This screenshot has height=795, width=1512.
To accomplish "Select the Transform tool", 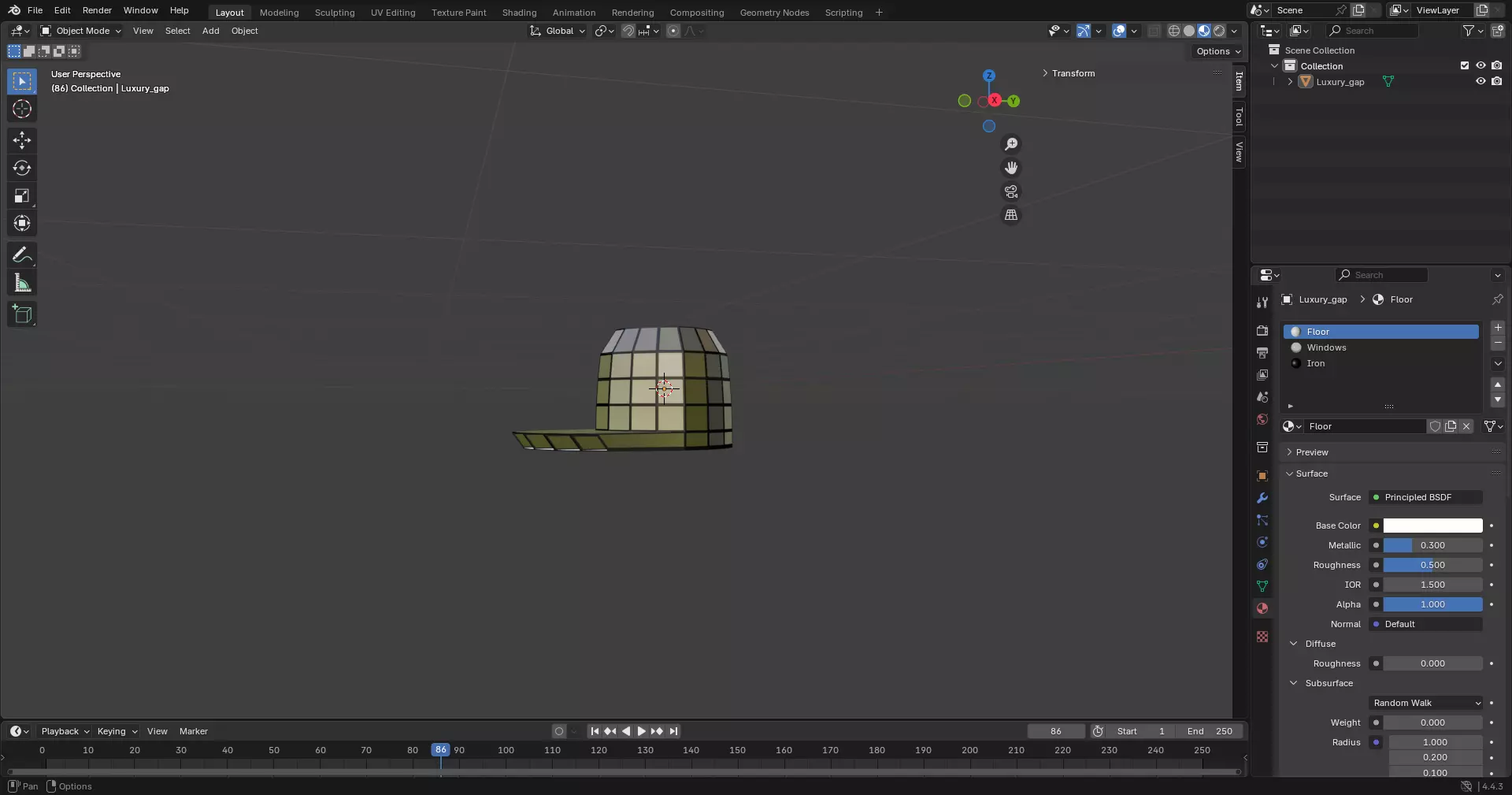I will (x=22, y=223).
